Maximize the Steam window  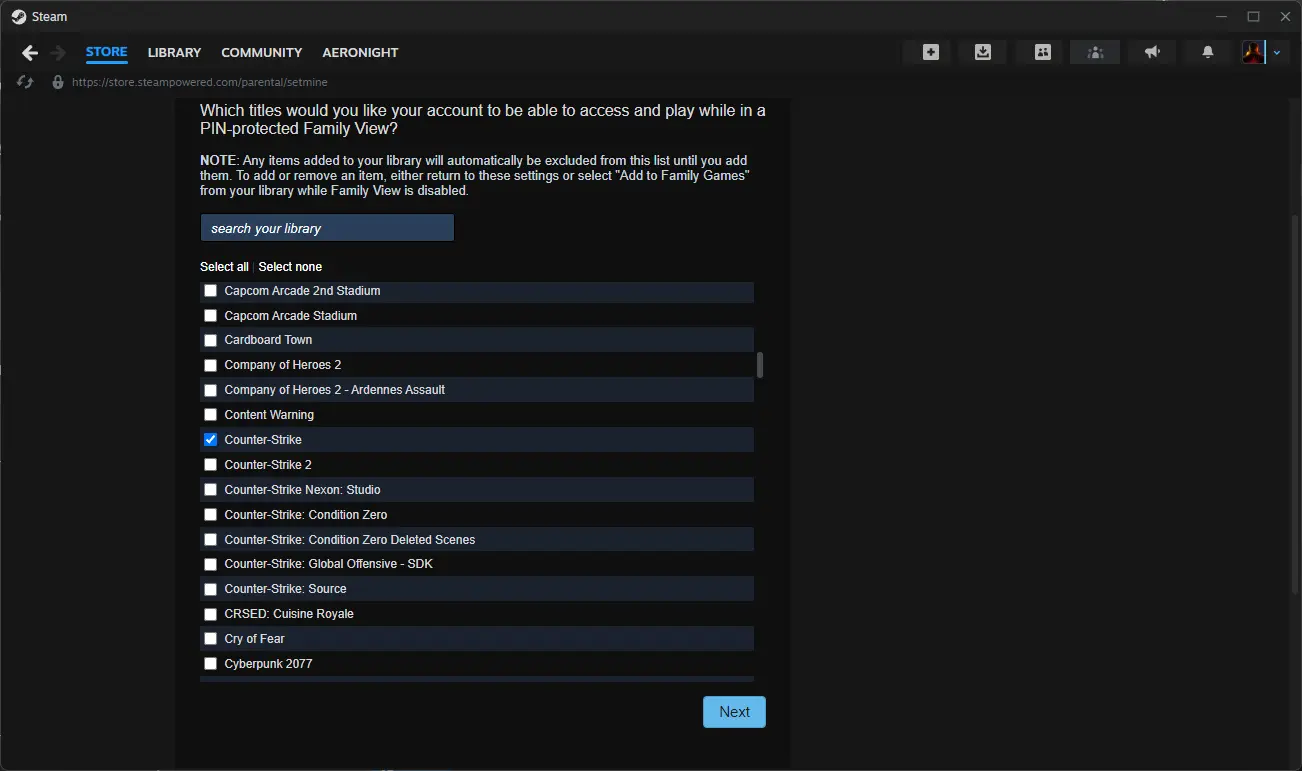1253,17
